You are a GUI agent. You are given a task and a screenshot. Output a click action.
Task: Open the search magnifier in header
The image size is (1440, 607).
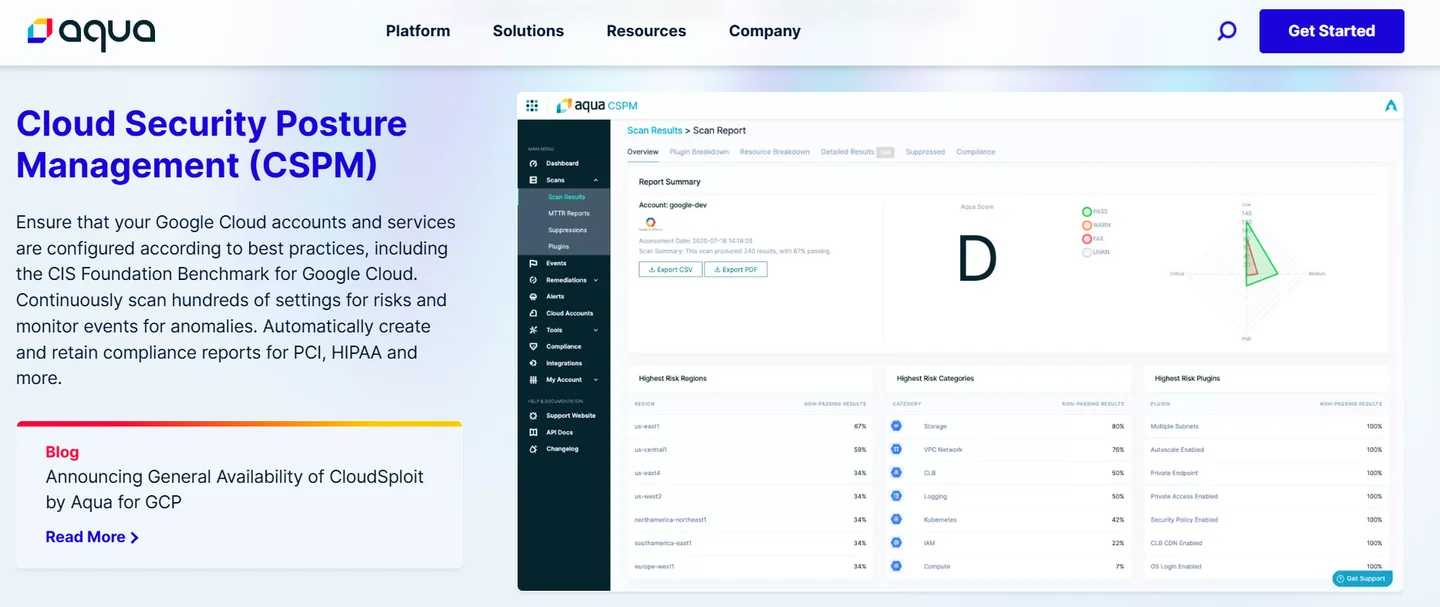[1226, 31]
